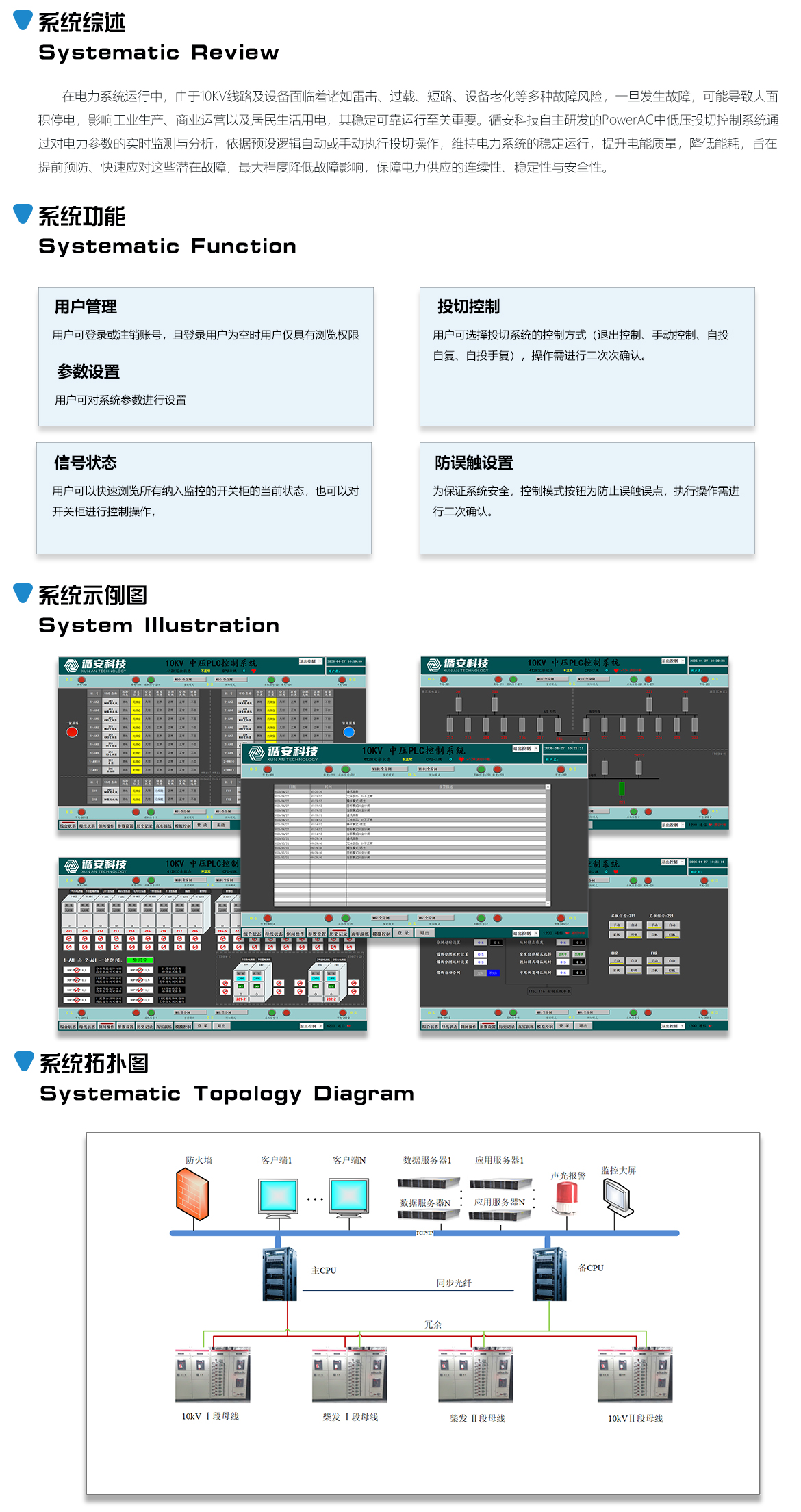Screen dimensions: 801x1512
Task: Select the 客户端1 monitor icon
Action: point(279,1197)
